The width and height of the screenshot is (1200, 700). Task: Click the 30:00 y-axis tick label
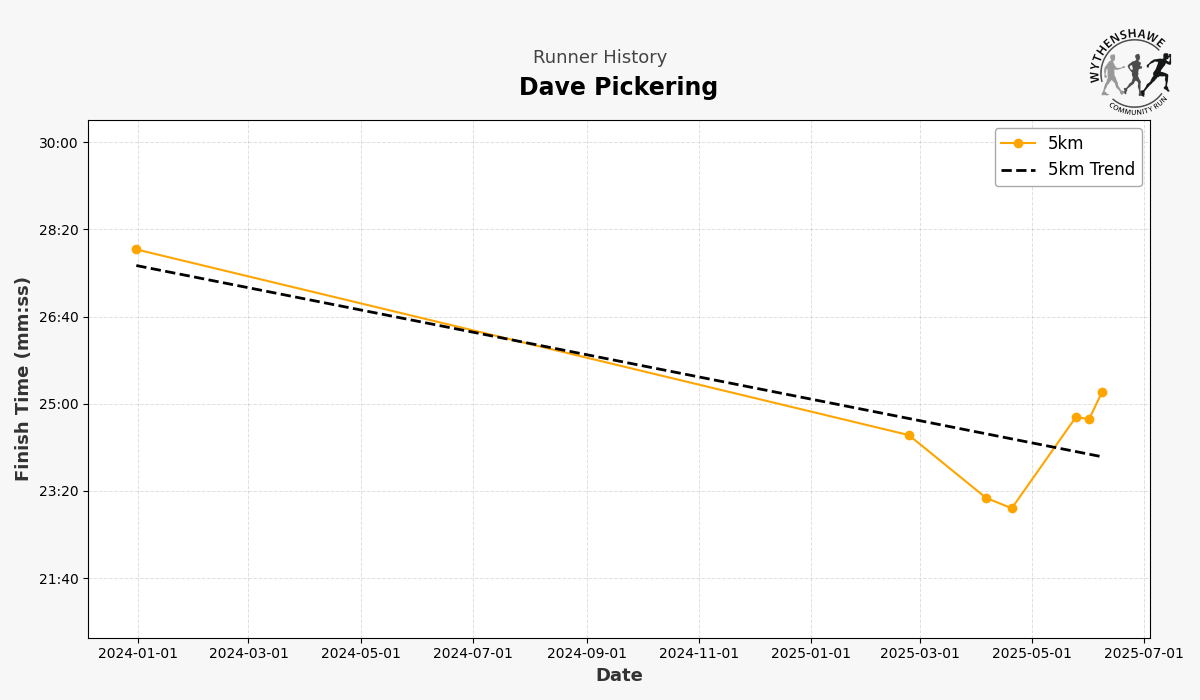(x=58, y=143)
